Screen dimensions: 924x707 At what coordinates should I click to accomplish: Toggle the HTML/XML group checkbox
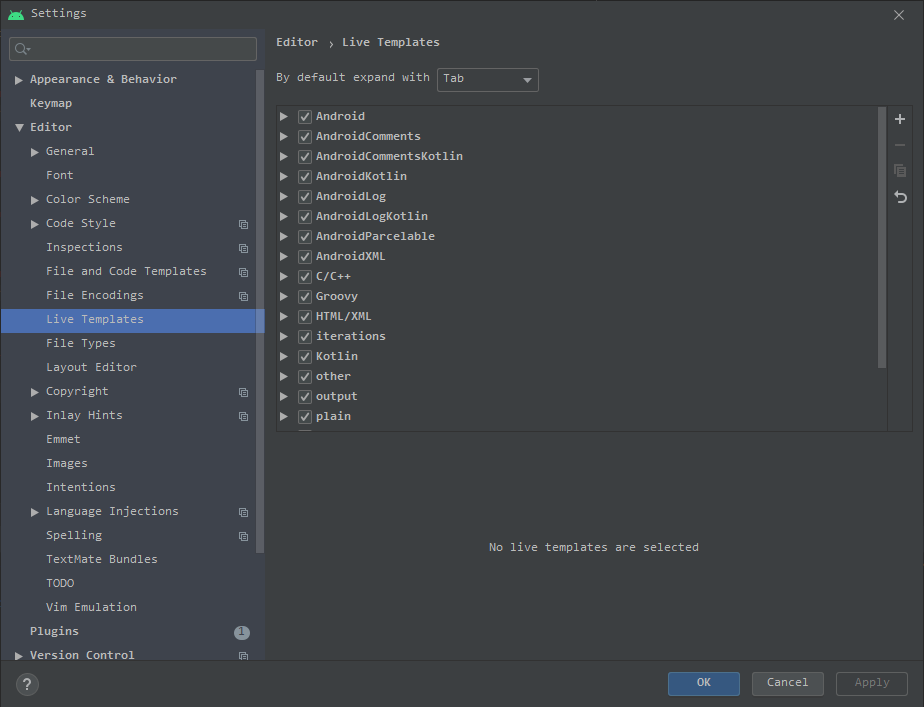tap(304, 316)
